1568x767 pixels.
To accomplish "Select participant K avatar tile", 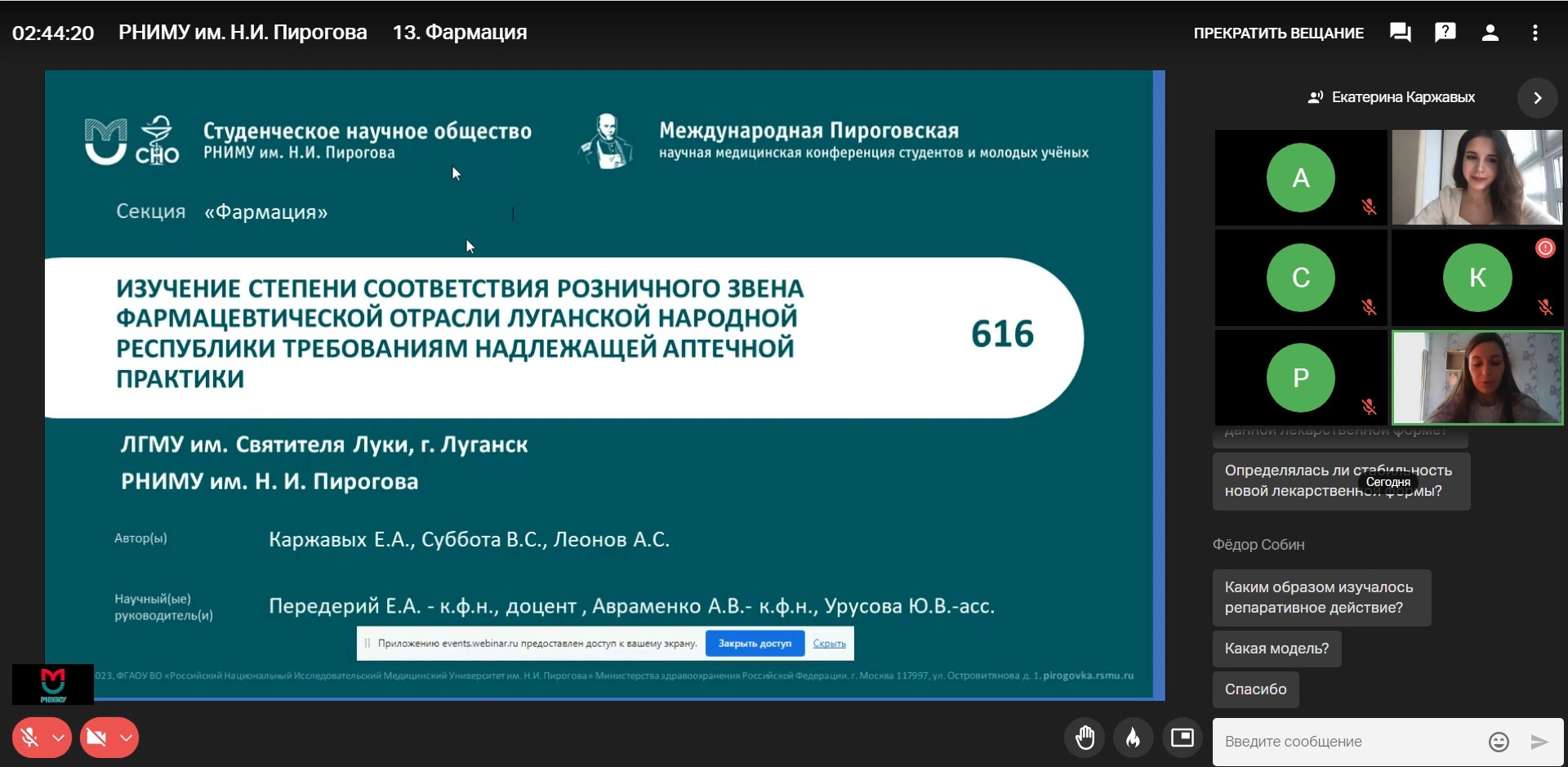I will tap(1477, 278).
